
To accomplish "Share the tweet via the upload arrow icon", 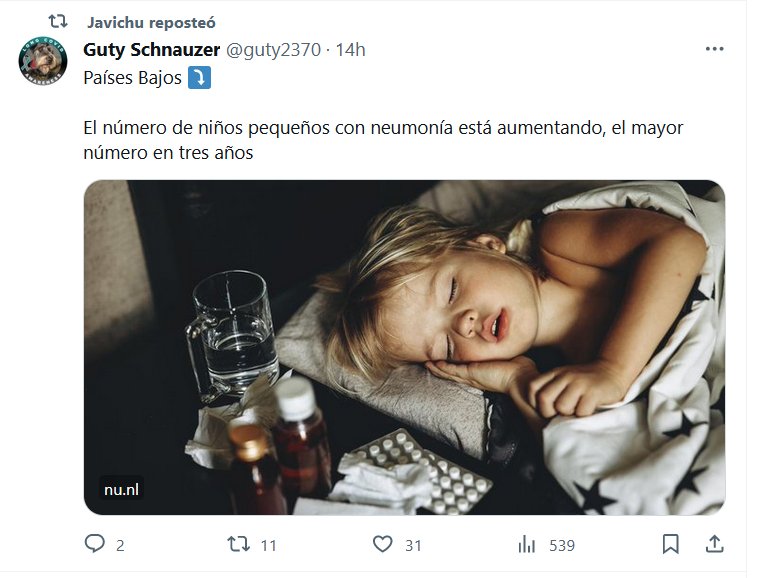I will point(714,544).
